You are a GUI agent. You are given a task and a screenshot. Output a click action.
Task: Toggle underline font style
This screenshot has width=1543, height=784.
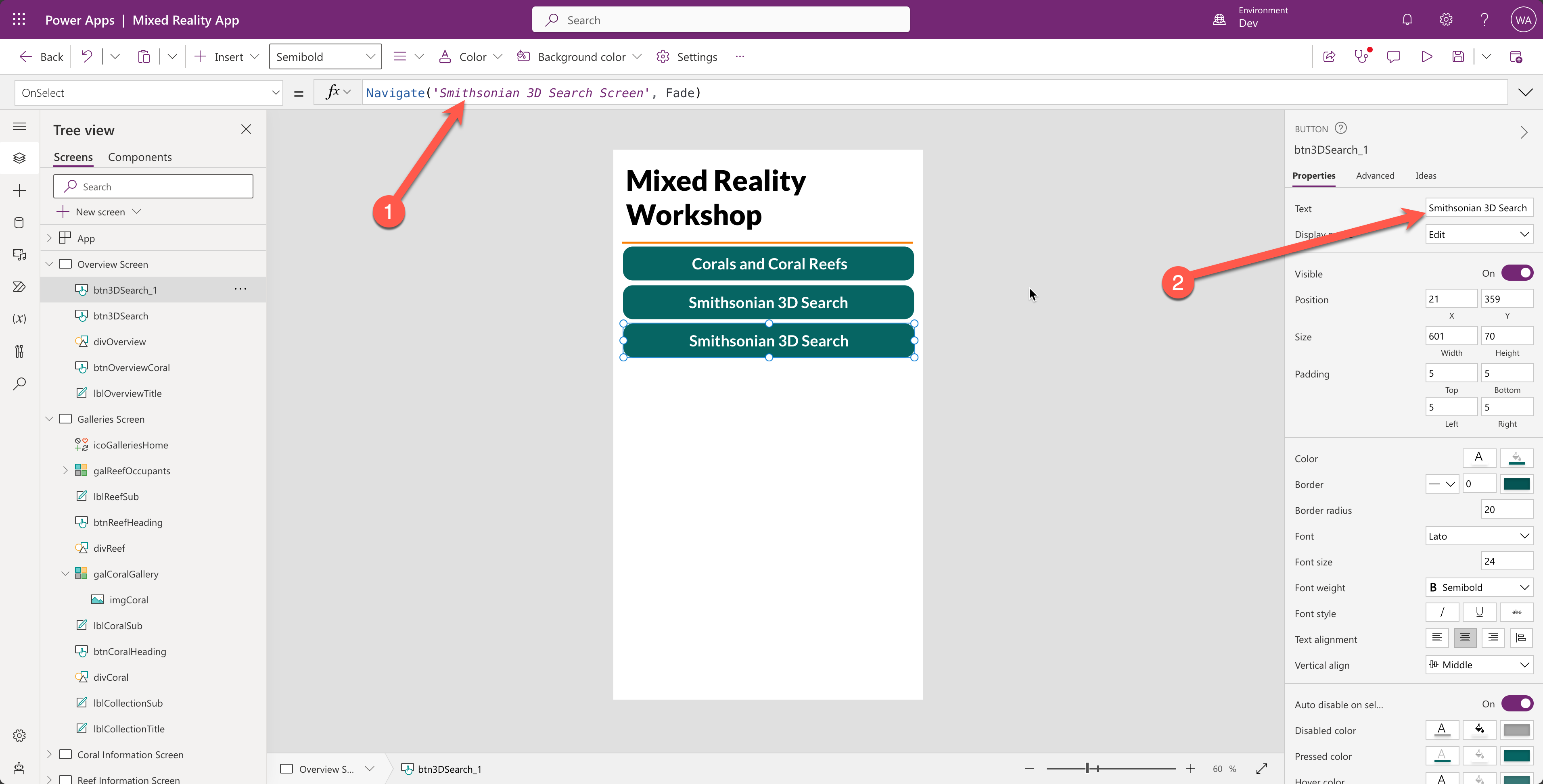[1479, 612]
